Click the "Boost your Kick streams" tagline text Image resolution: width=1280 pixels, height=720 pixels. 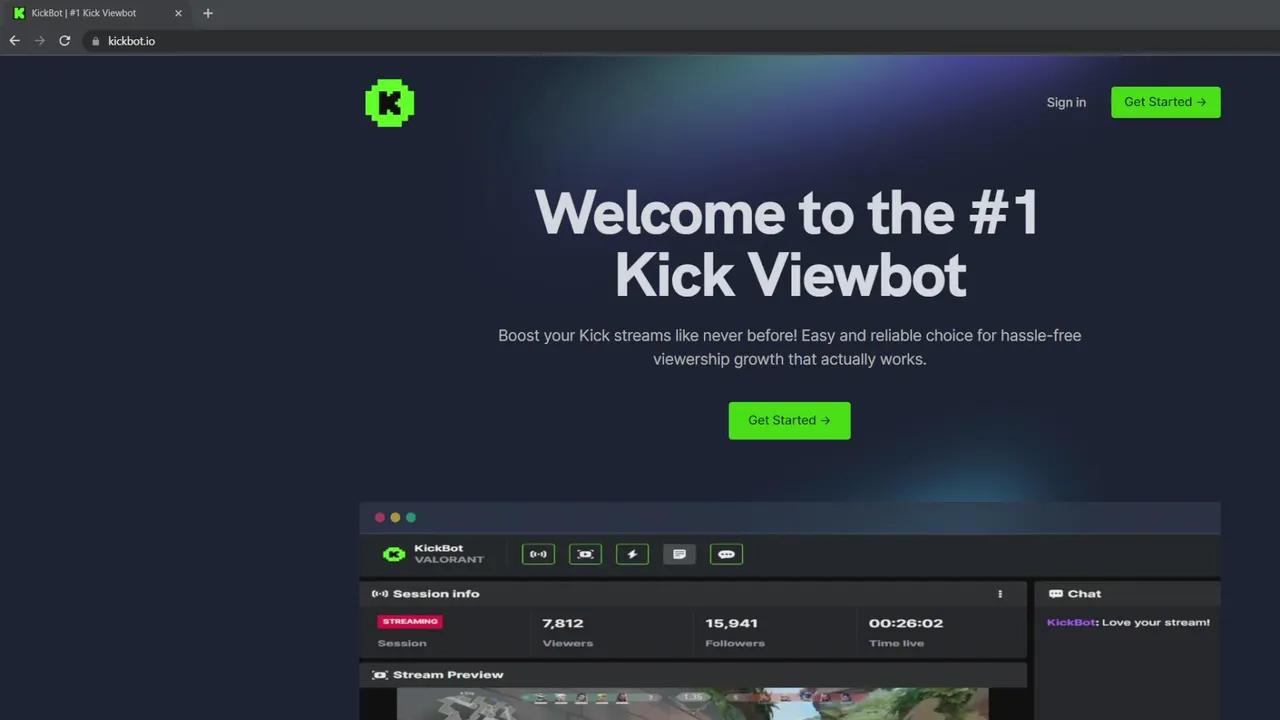pyautogui.click(x=790, y=347)
